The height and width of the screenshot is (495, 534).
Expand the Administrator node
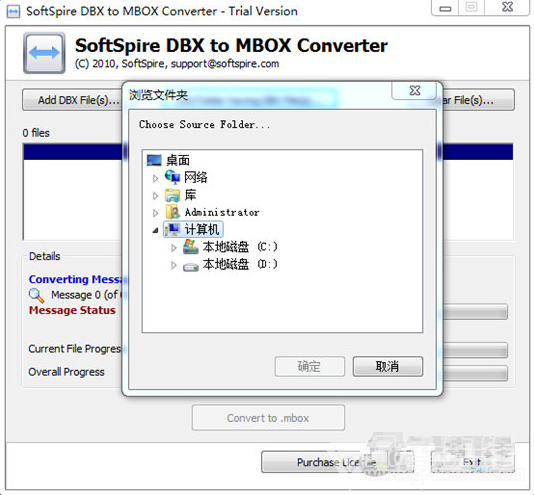155,213
